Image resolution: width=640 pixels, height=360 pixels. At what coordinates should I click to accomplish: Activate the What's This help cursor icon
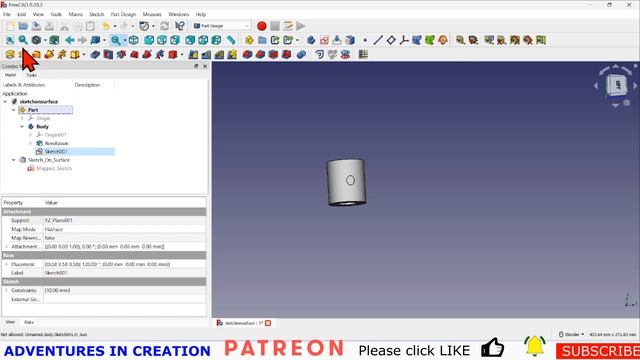tap(180, 26)
